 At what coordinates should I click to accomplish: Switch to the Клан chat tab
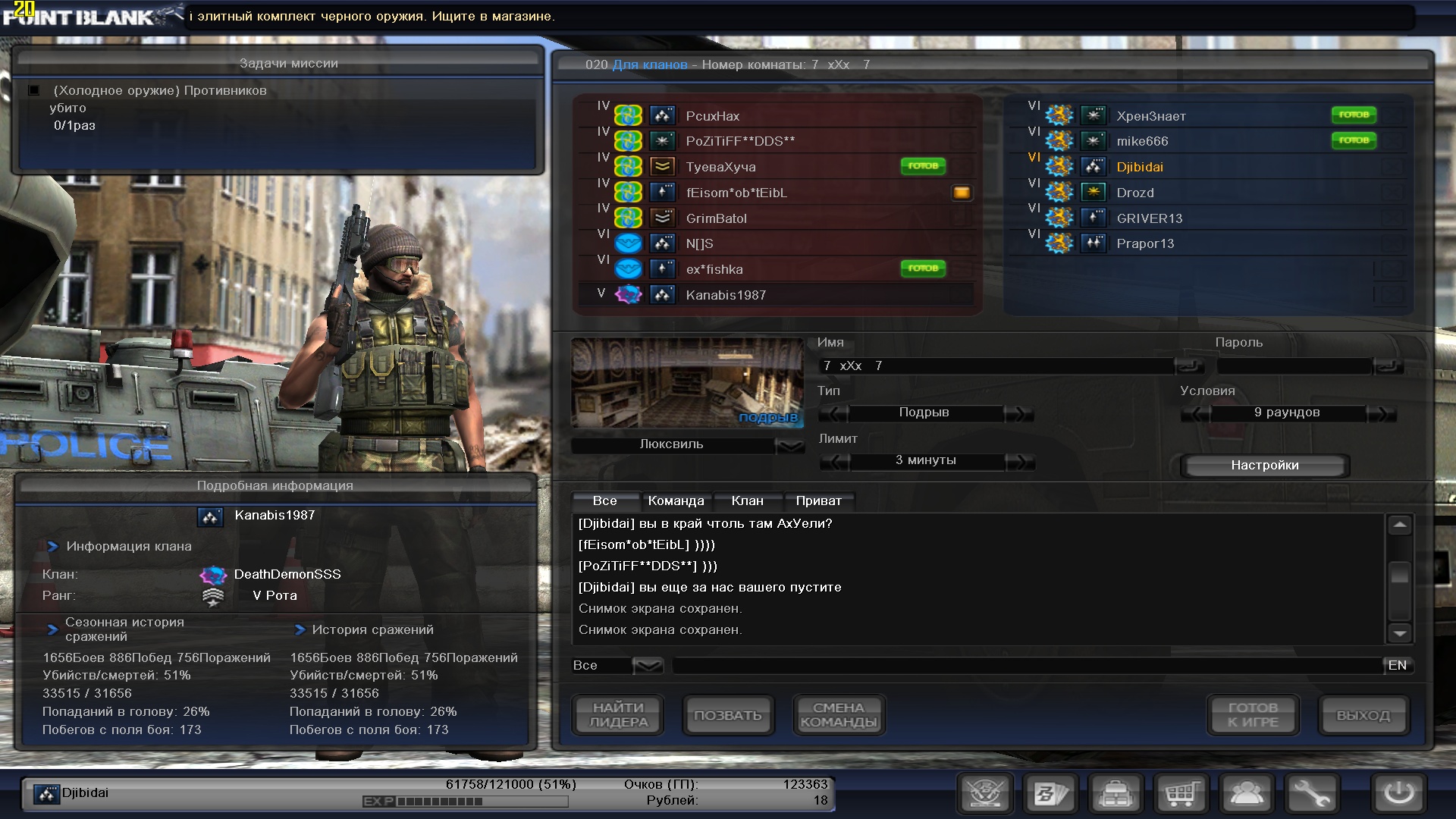pos(747,501)
